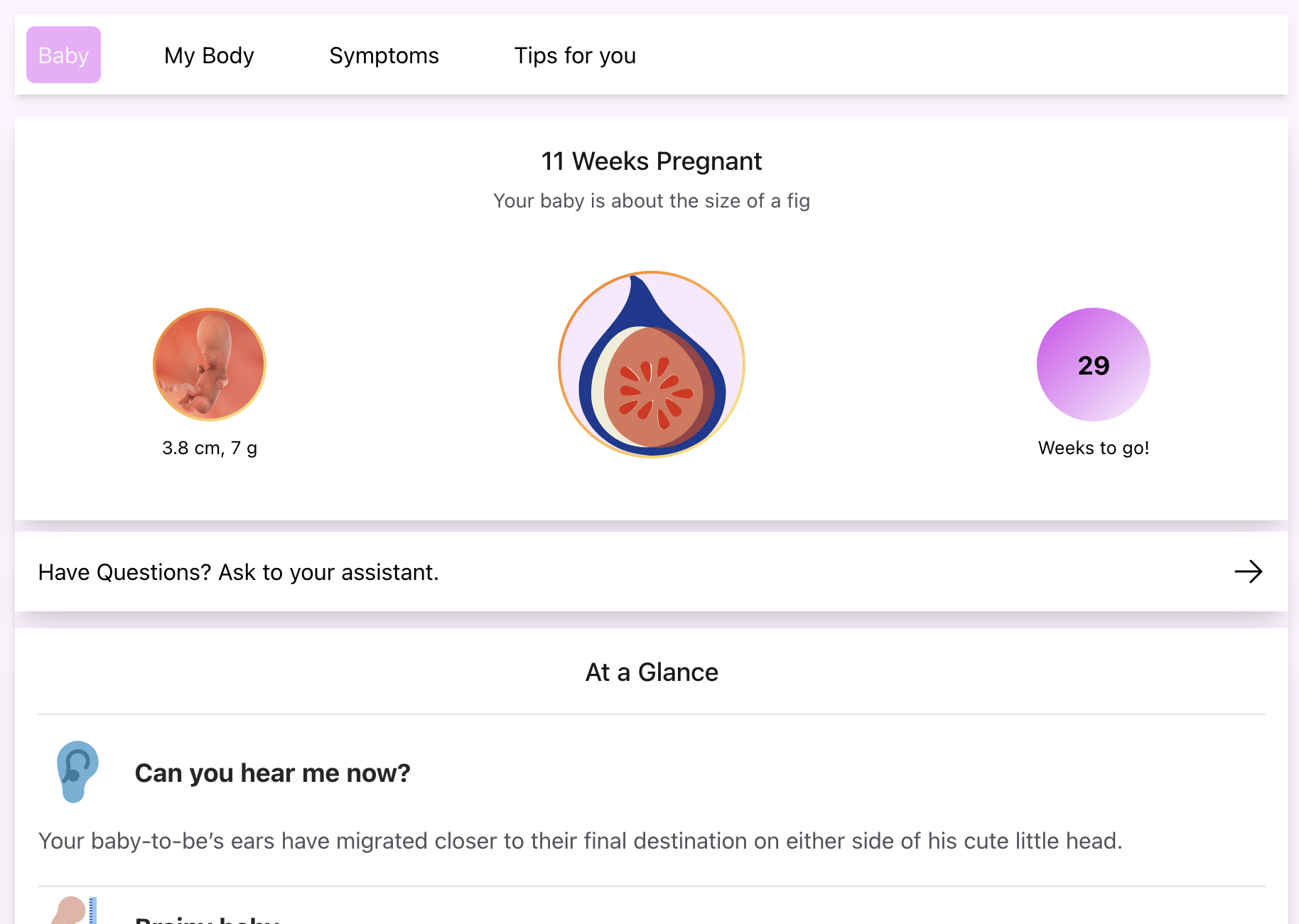Viewport: 1299px width, 924px height.
Task: Open the Can you hear me now? heading
Action: [x=272, y=773]
